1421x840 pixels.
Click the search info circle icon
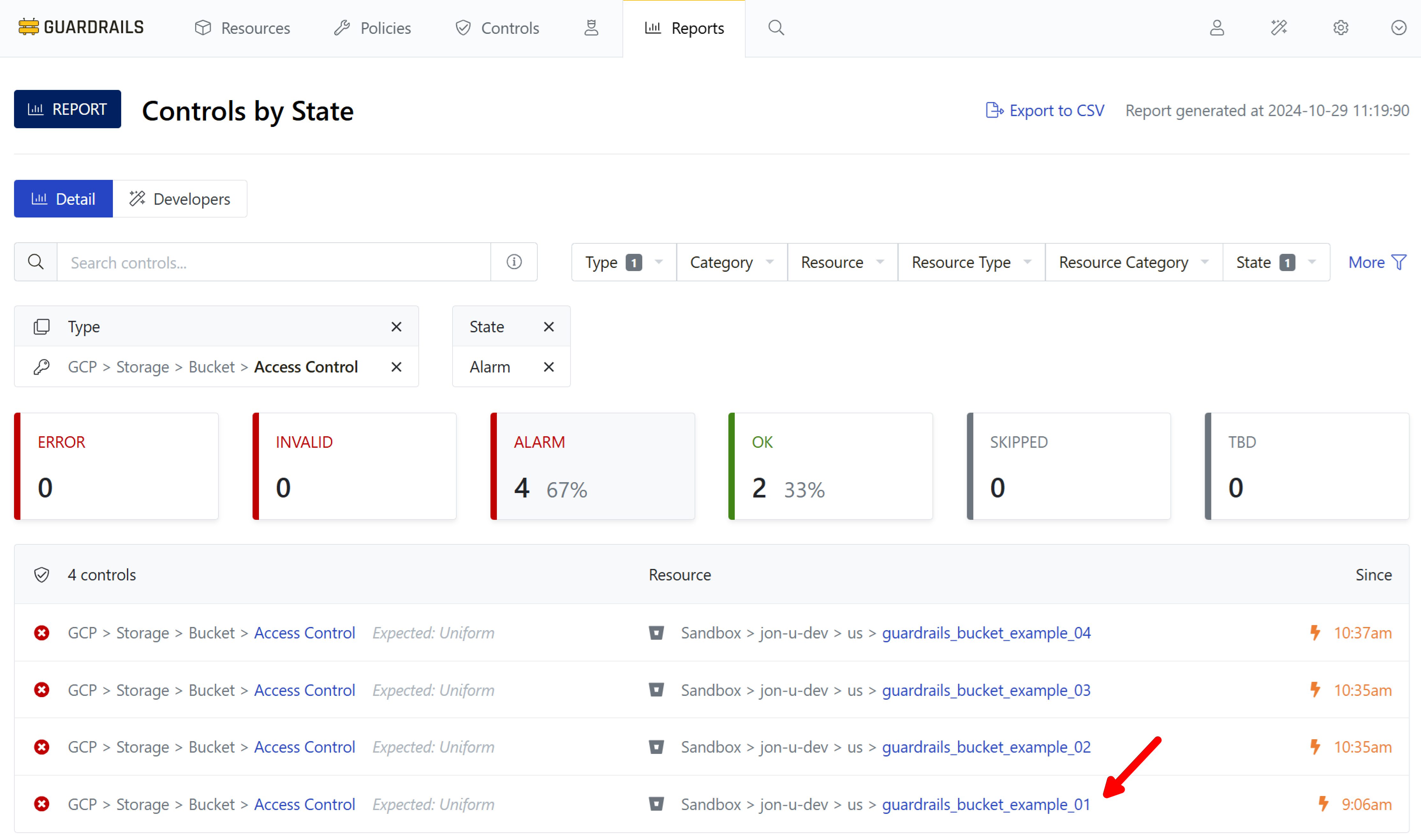tap(514, 262)
